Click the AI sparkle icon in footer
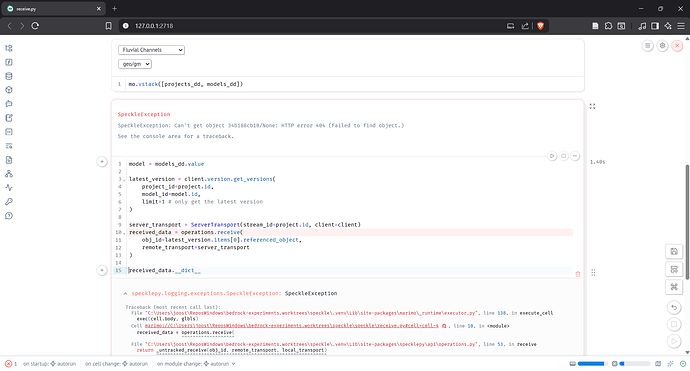The height and width of the screenshot is (371, 690). 670,364
